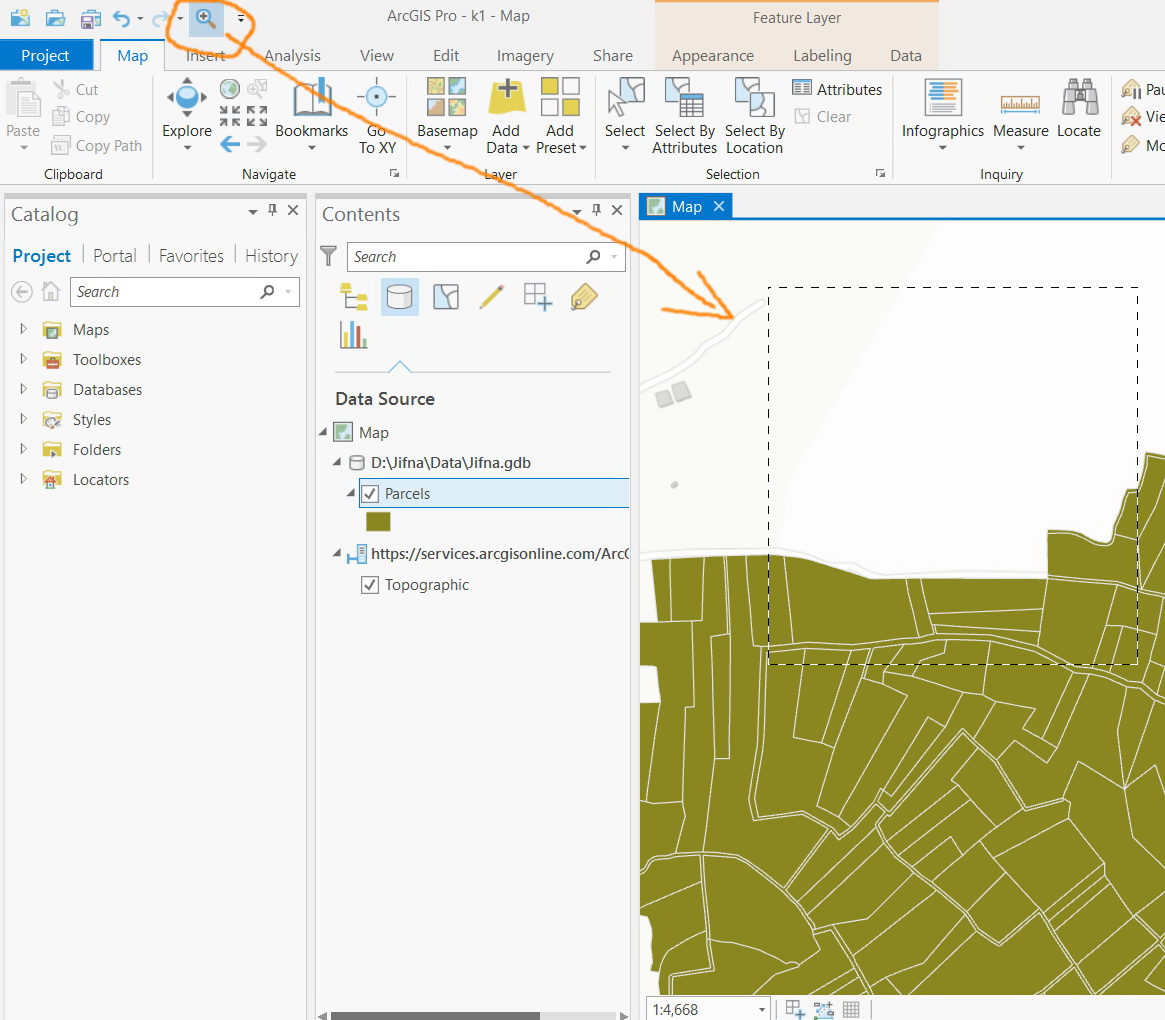1165x1020 pixels.
Task: Expand the Locators node in Catalog
Action: 23,479
